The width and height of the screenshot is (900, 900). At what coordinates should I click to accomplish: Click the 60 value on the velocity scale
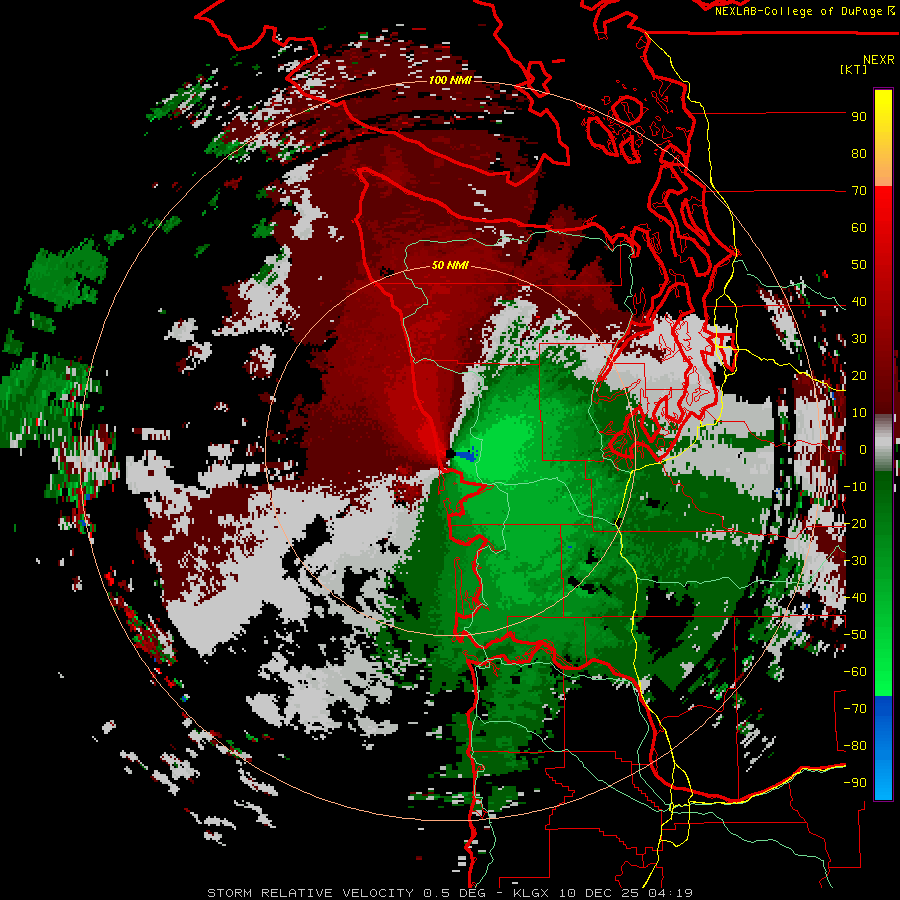click(859, 228)
